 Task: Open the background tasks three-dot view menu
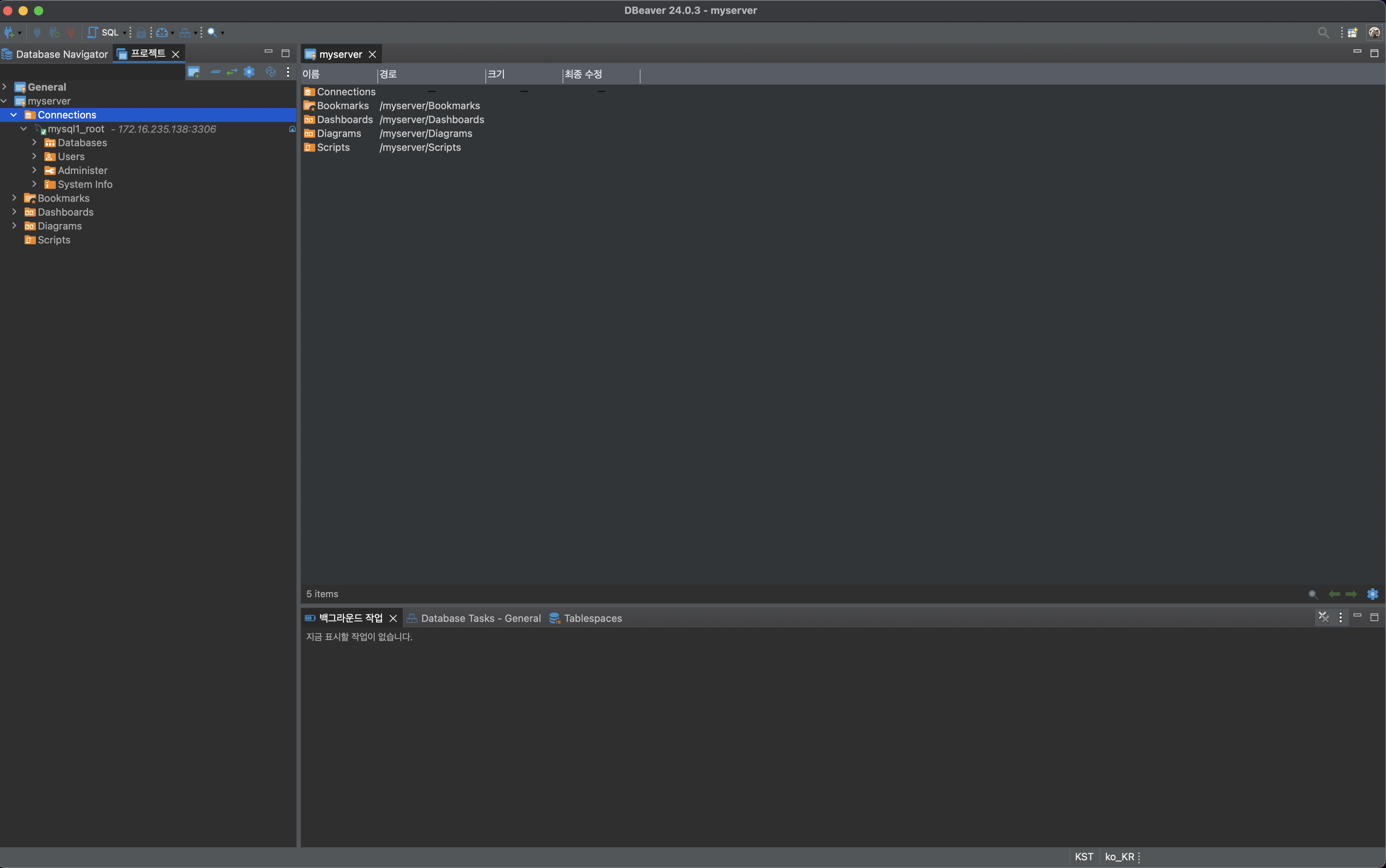1340,618
